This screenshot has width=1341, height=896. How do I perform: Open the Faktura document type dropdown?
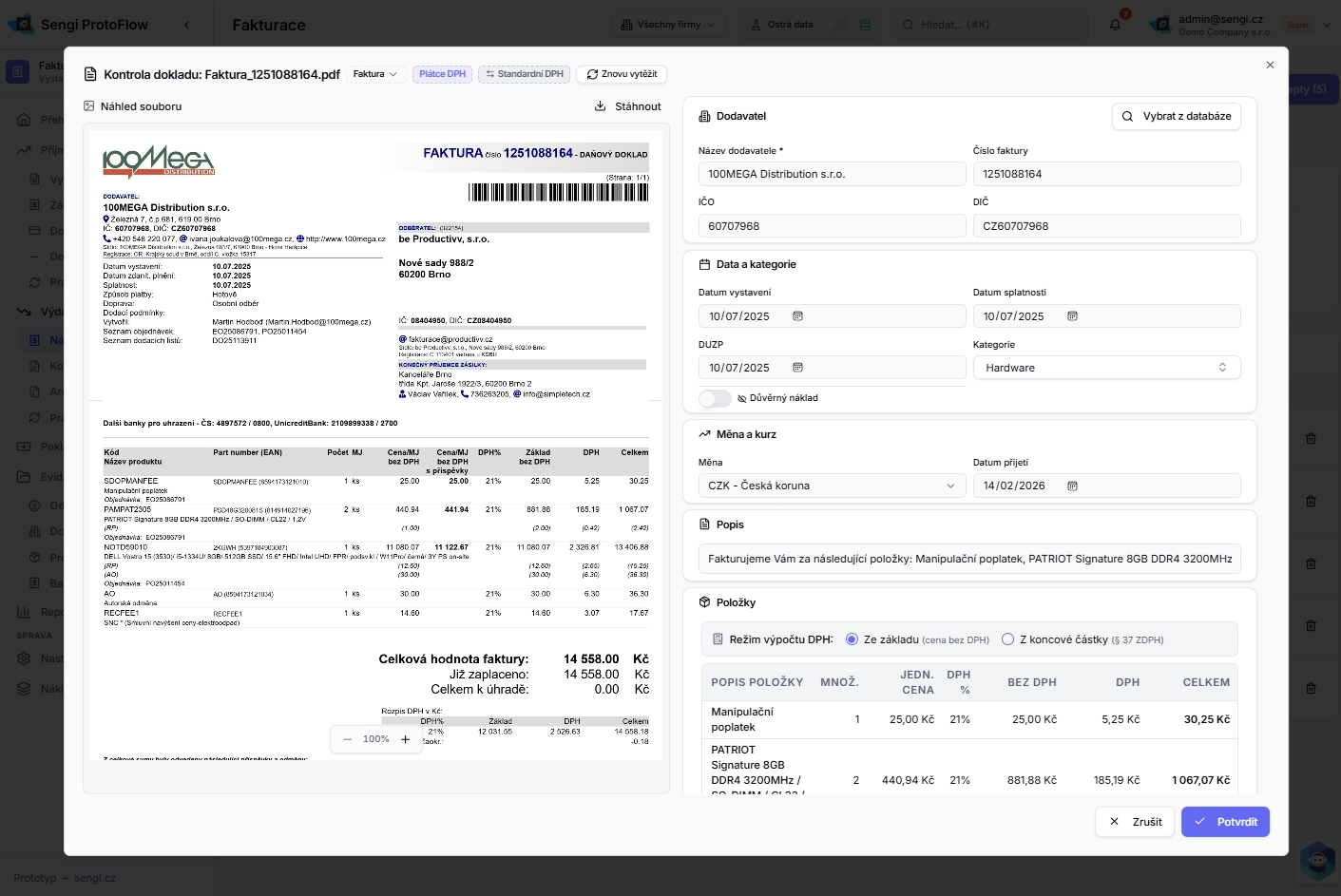374,74
